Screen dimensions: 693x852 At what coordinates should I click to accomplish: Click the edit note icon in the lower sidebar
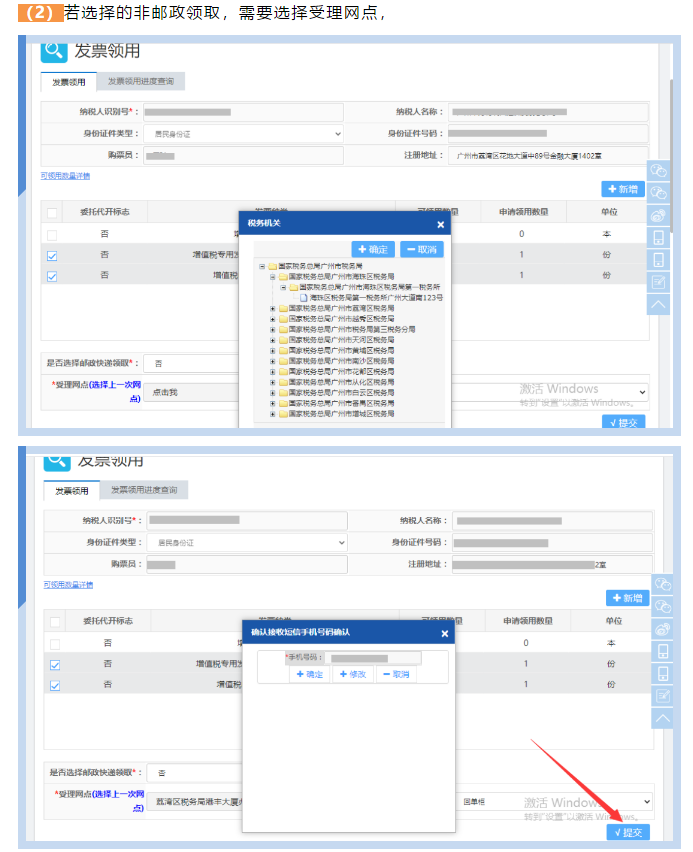coord(662,695)
